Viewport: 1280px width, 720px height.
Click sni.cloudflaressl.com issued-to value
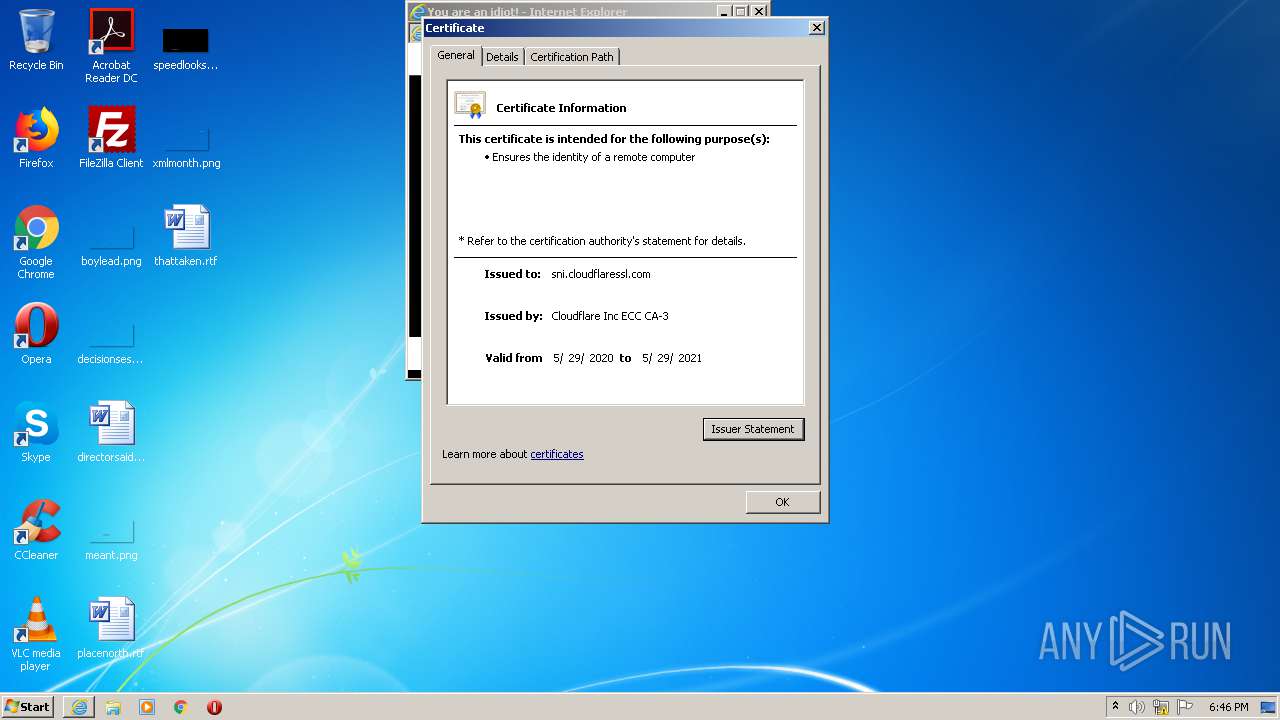click(601, 274)
